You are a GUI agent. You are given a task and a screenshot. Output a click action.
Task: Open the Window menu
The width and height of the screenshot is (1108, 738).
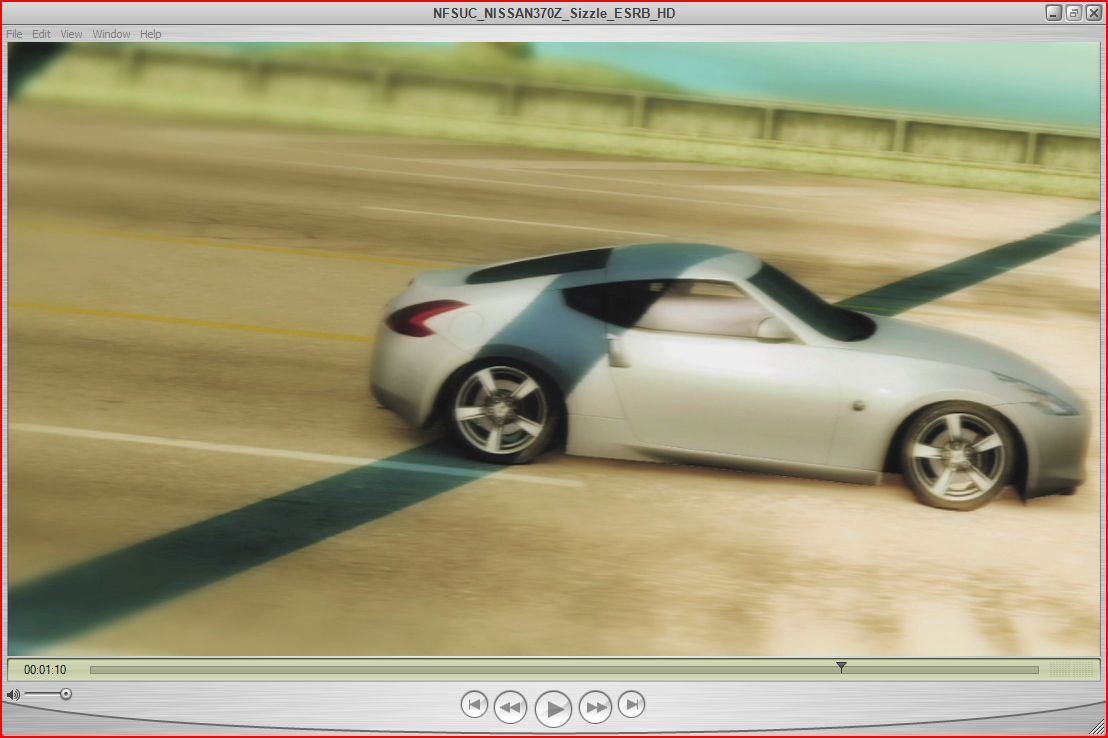pos(111,34)
